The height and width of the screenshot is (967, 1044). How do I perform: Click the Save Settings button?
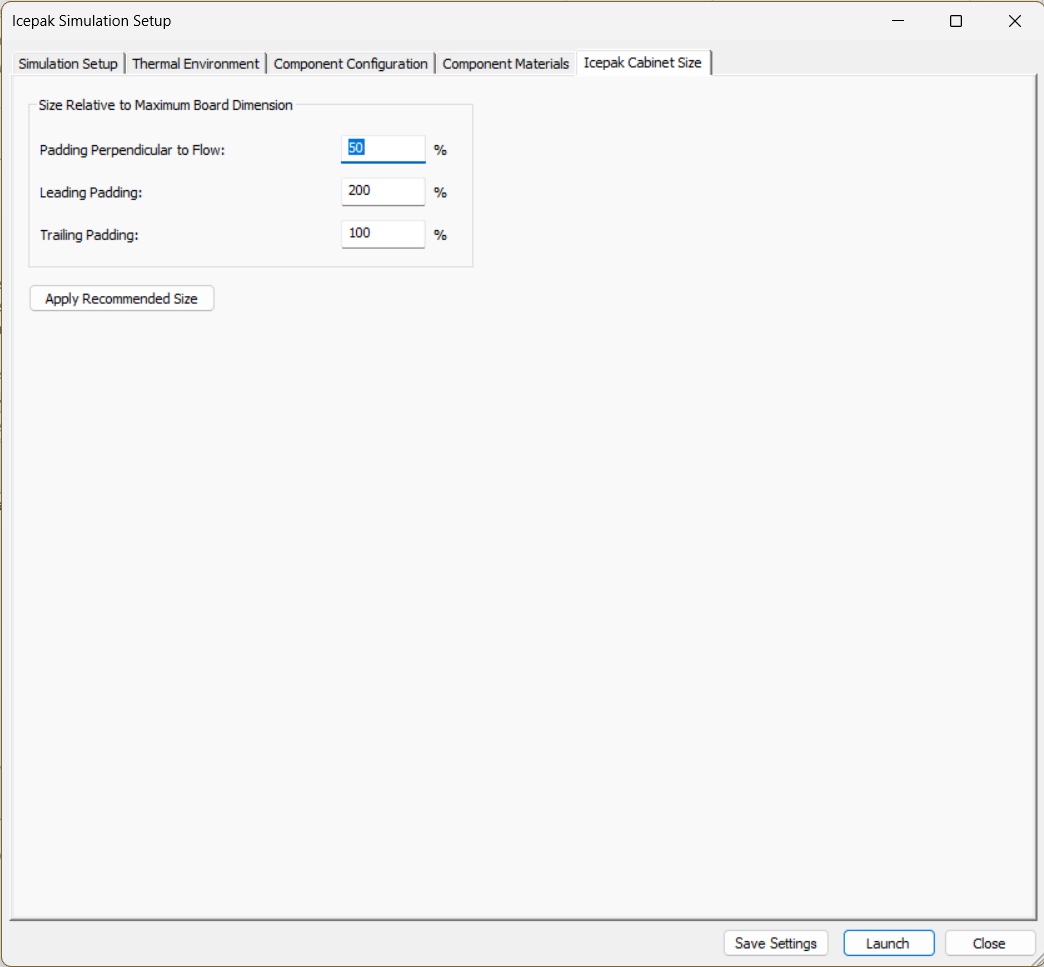coord(776,943)
